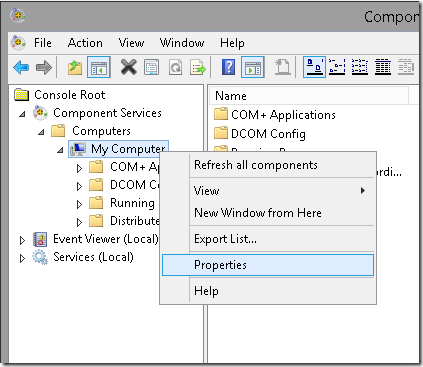This screenshot has width=423, height=367.
Task: Select DCOM Config under My Computer
Action: tap(134, 185)
